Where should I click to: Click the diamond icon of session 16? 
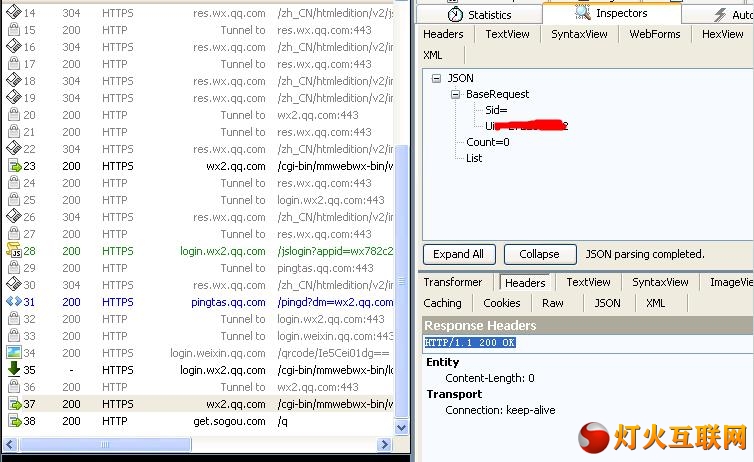pos(13,46)
